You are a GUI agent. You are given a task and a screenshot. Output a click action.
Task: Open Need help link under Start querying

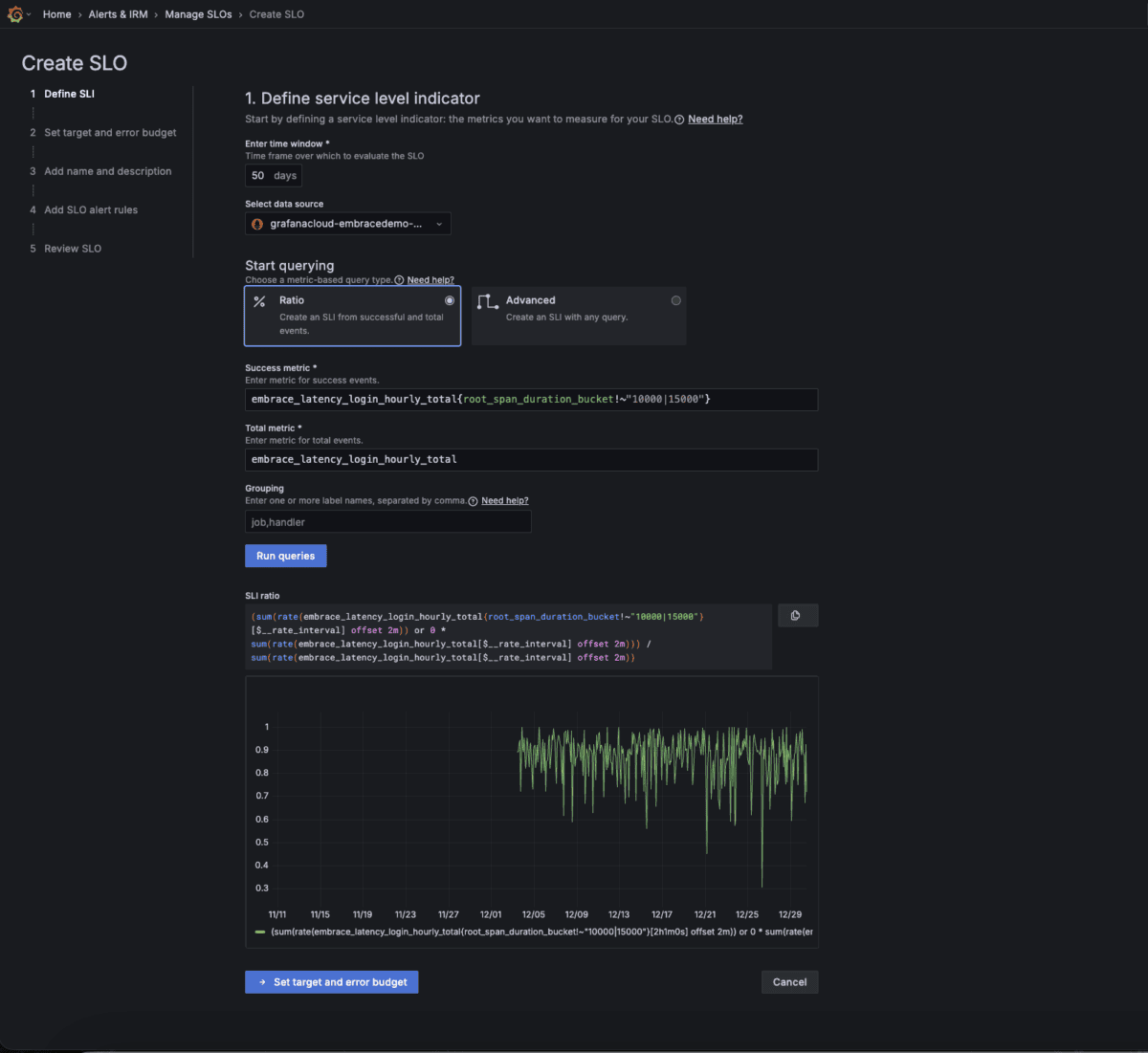click(430, 280)
